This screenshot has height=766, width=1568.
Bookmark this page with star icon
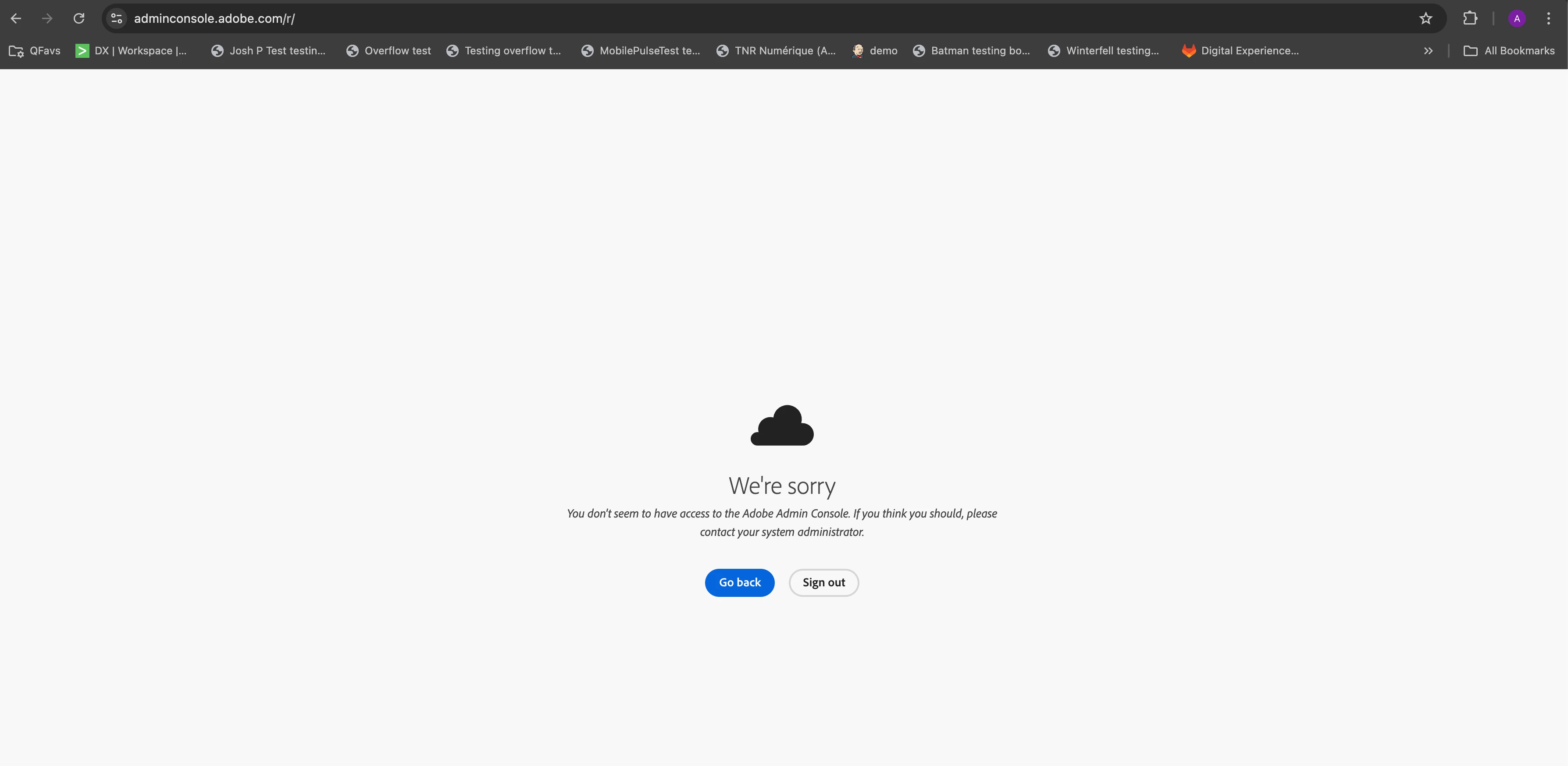pos(1425,18)
